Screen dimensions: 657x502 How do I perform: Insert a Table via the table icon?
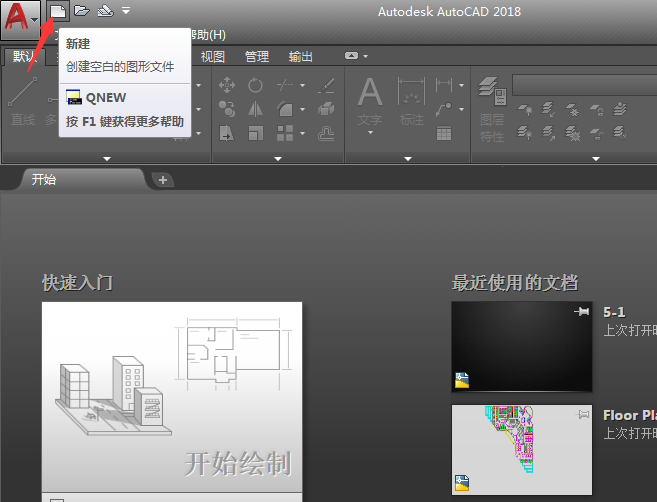(444, 134)
